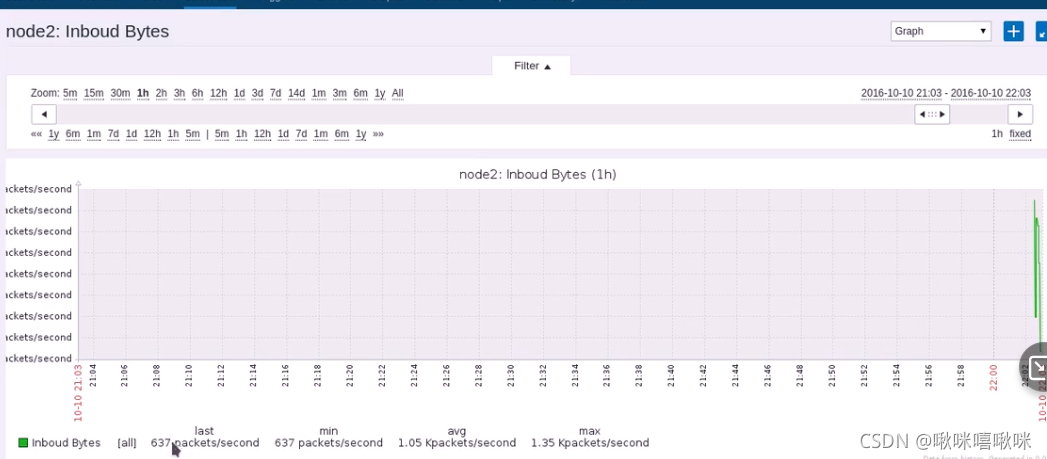Move forward 1d using forward navigation link
Screen dimensions: 1047x459
coord(283,134)
